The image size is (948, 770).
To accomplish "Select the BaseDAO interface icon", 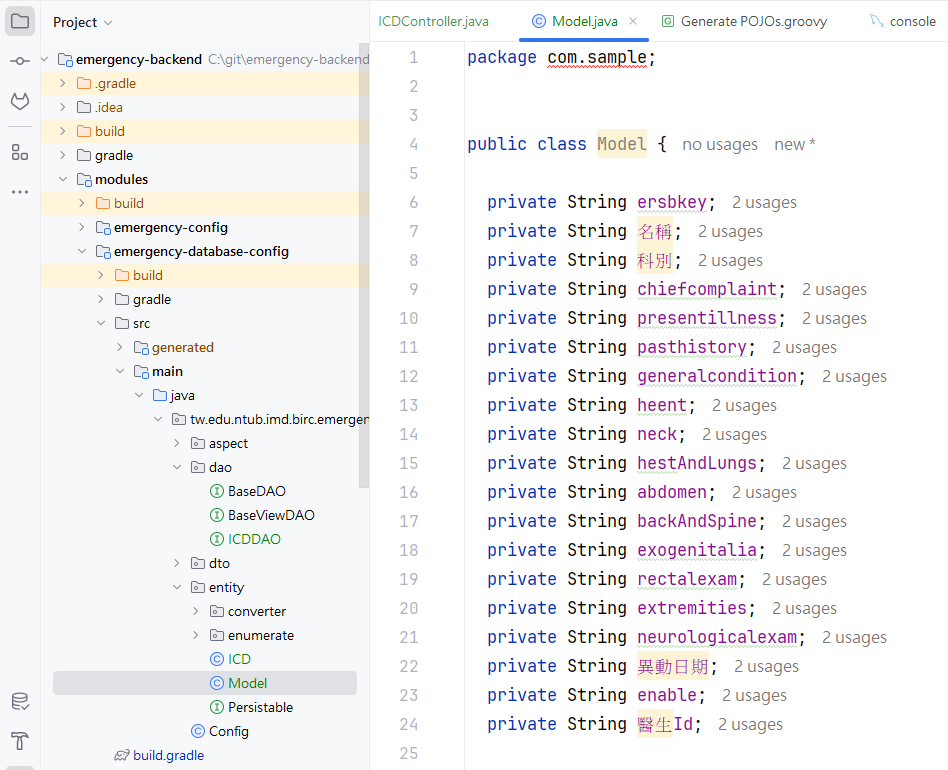I will tap(216, 491).
